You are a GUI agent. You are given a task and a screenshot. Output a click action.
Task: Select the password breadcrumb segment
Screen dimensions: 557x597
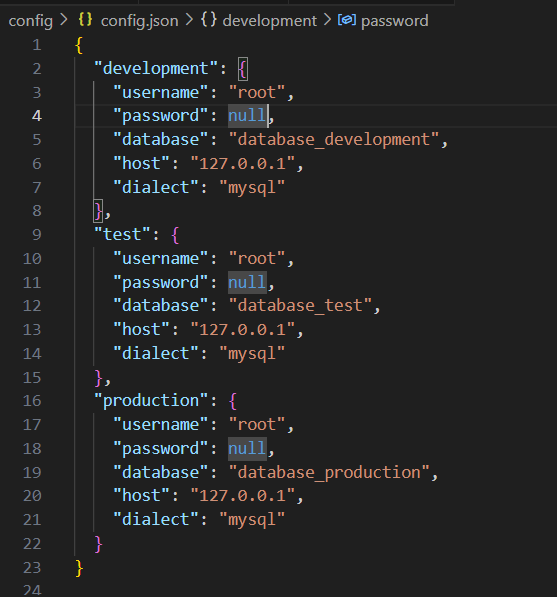click(394, 21)
